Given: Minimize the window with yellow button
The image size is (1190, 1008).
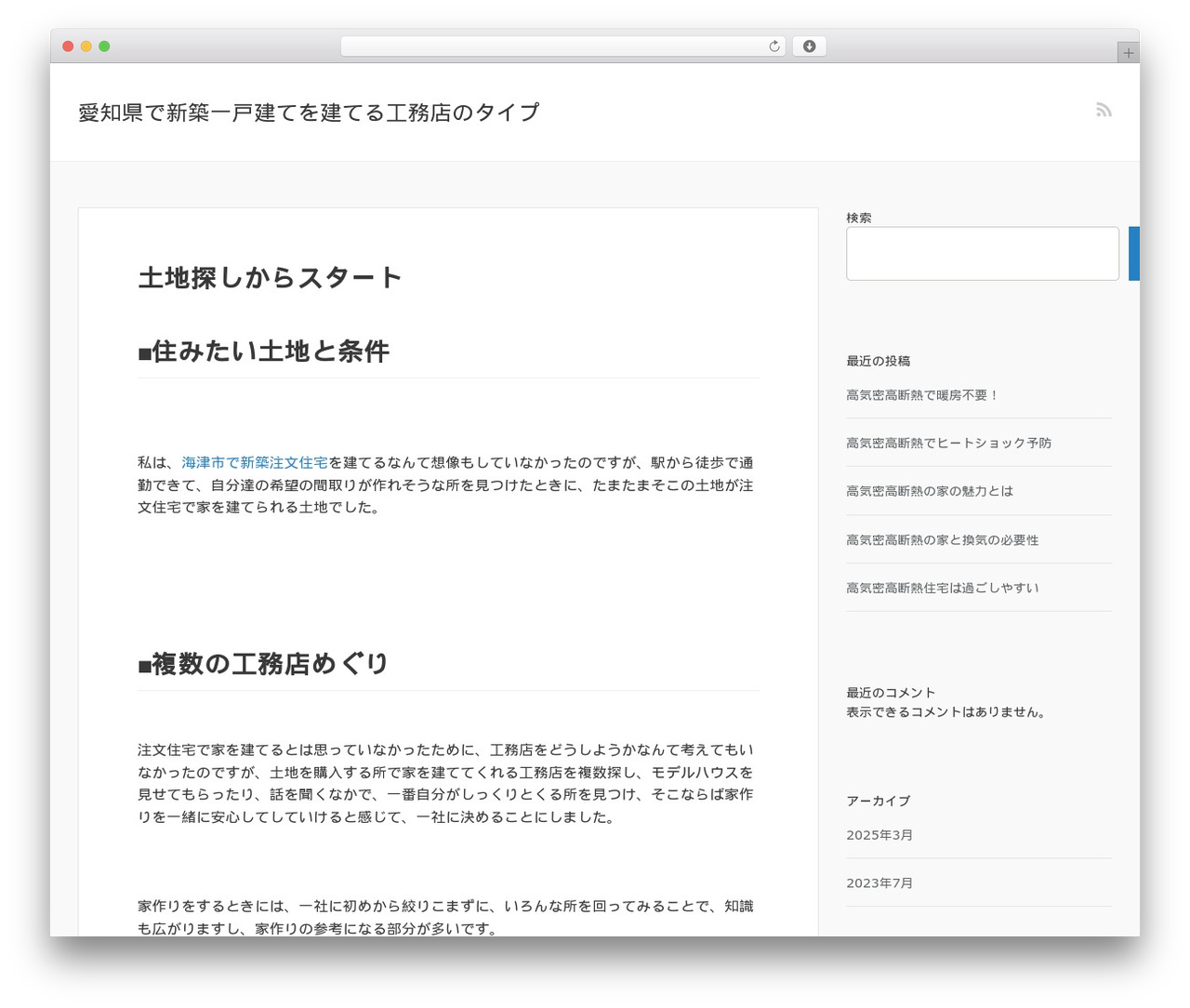Looking at the screenshot, I should pos(86,46).
